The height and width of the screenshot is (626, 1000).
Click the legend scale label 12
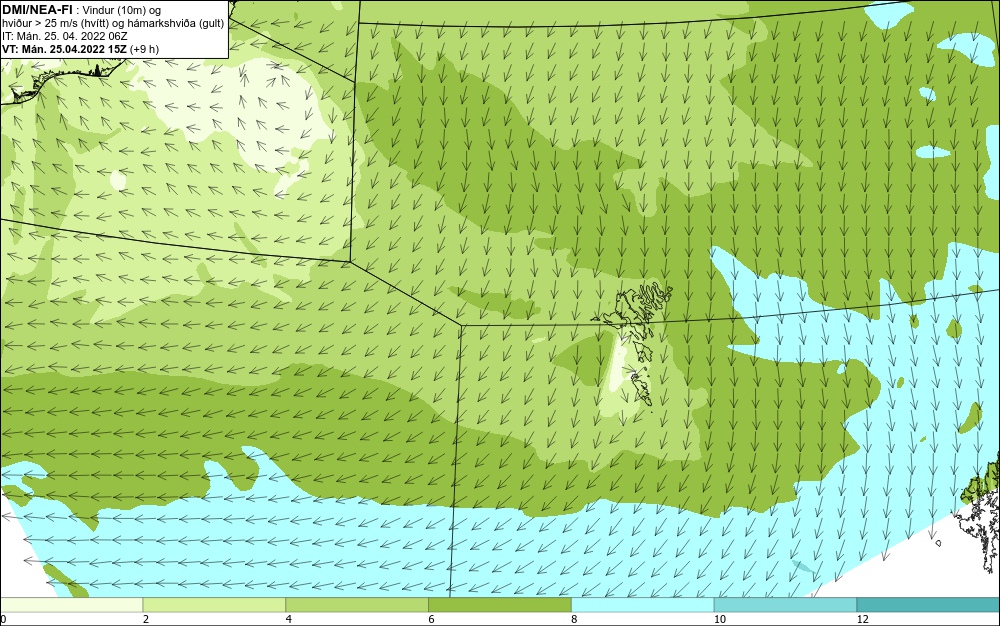click(862, 619)
